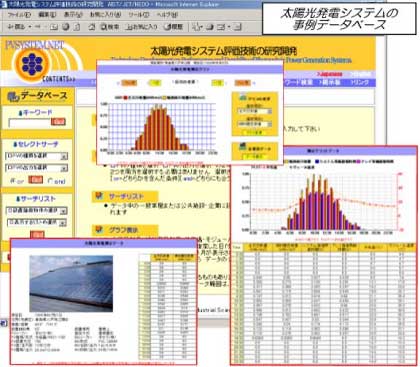Screen dimensions: 420x367
Task: Click the グラフ表示 section heading icon
Action: 99,230
